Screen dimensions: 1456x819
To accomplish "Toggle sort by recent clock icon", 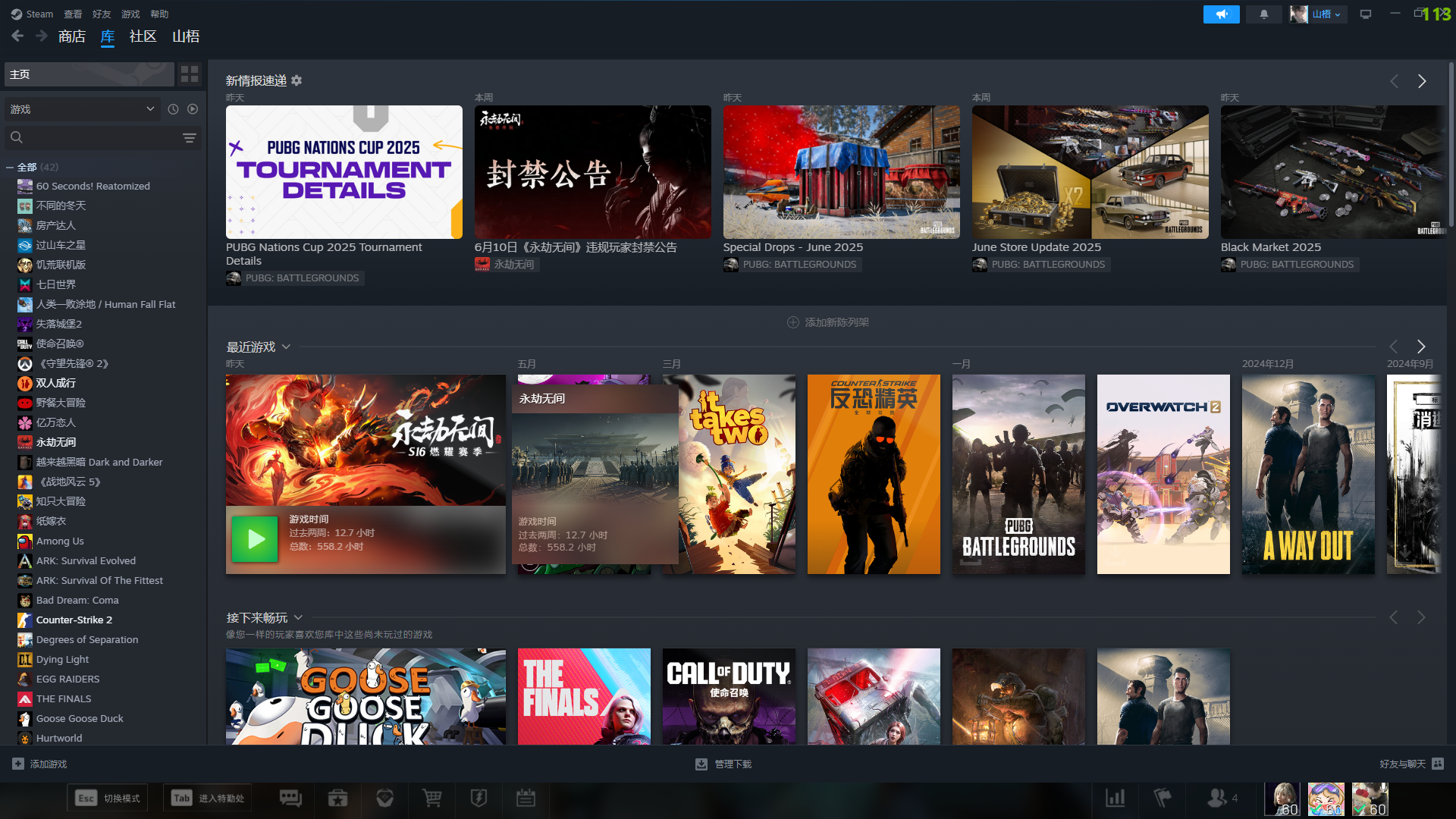I will (x=174, y=109).
